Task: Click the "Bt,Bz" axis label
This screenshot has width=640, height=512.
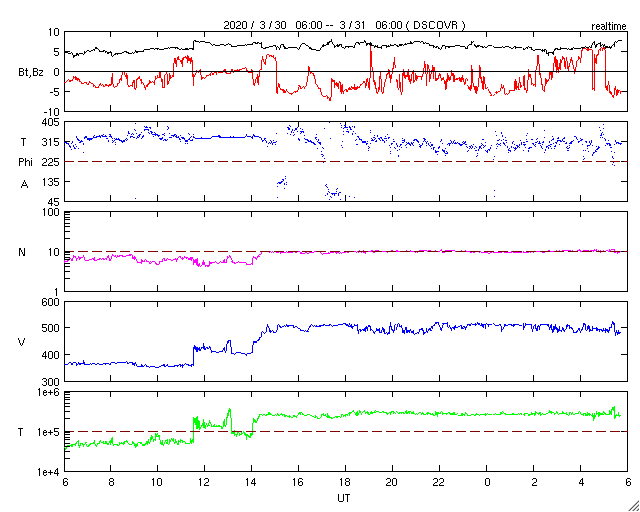Action: [31, 72]
